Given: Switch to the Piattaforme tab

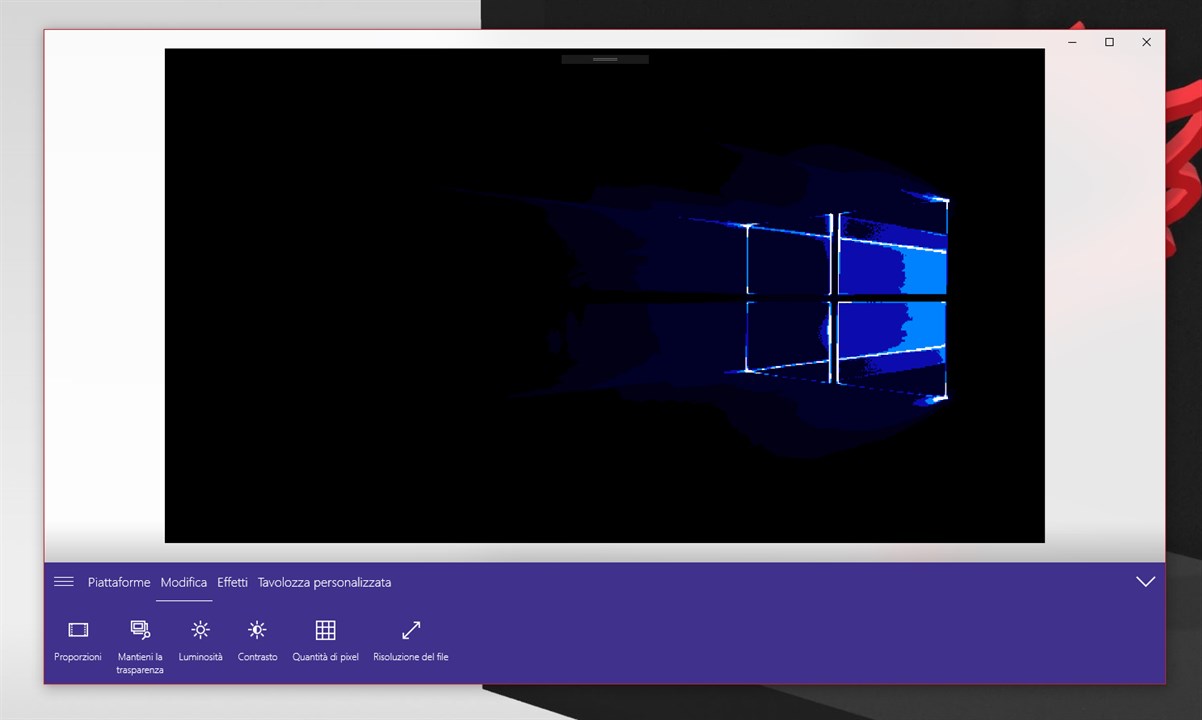Looking at the screenshot, I should click(119, 582).
